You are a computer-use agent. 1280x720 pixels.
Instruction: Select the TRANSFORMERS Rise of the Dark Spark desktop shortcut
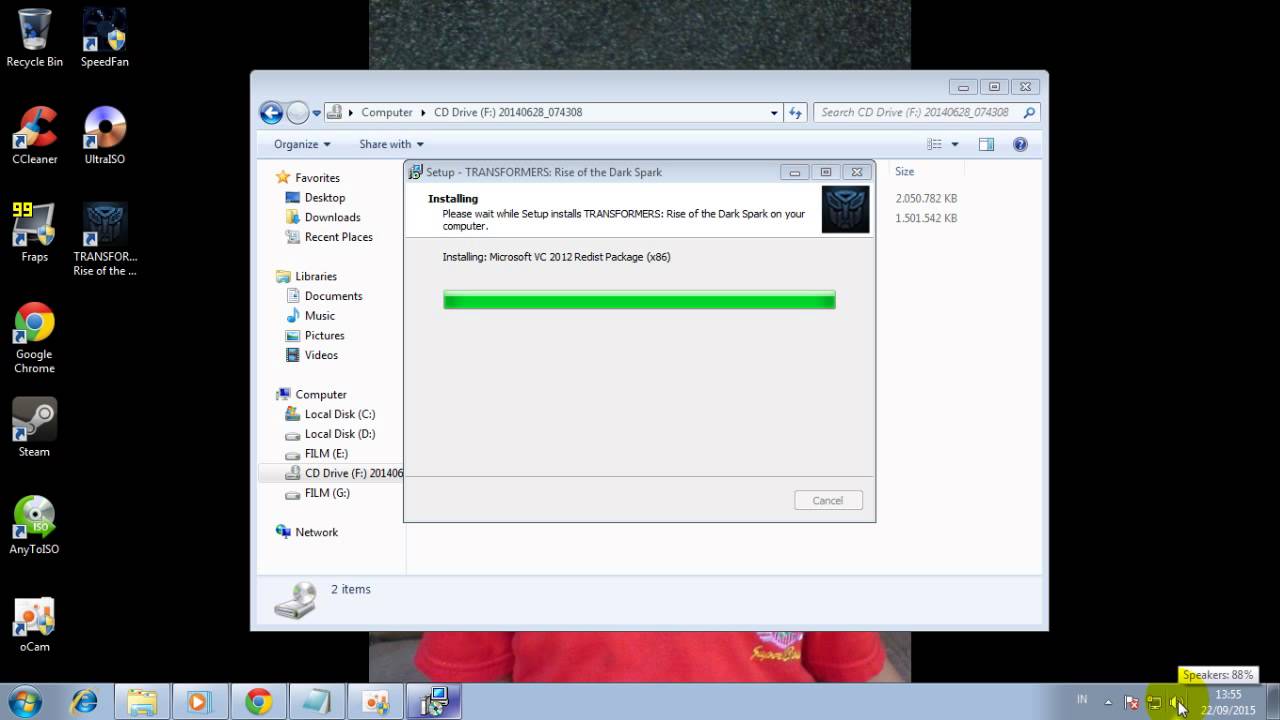(104, 239)
